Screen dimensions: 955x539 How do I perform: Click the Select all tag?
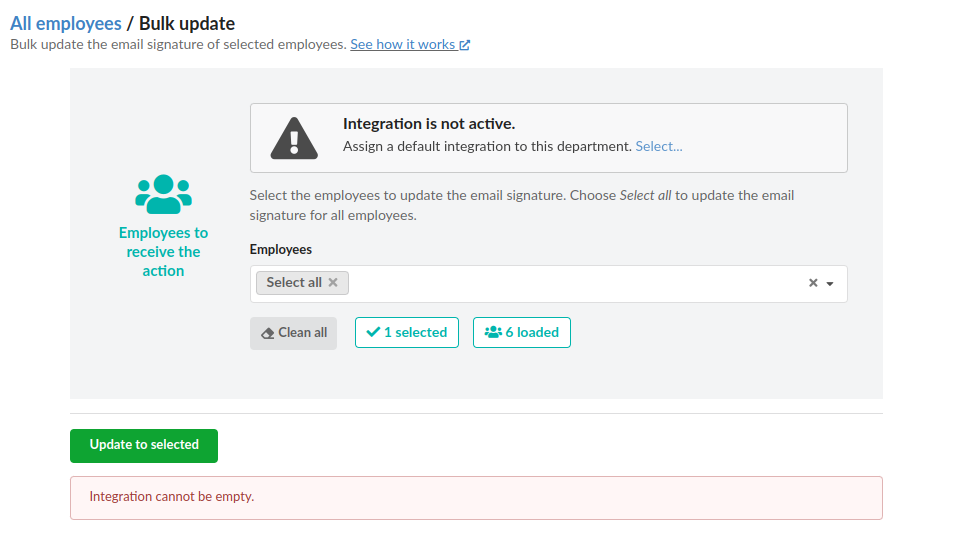(294, 283)
